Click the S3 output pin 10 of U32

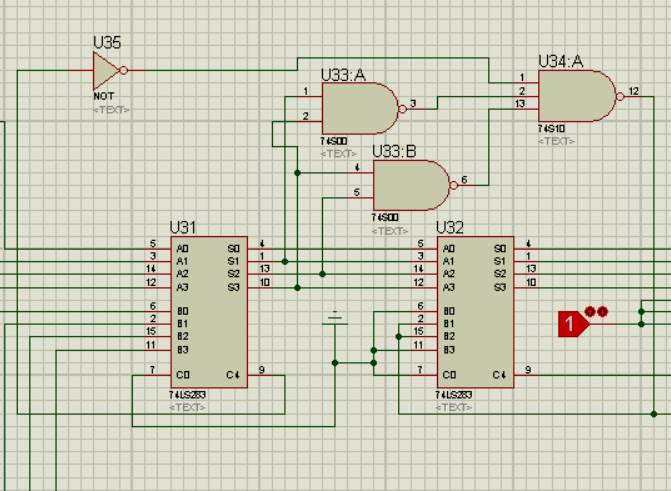(x=526, y=287)
